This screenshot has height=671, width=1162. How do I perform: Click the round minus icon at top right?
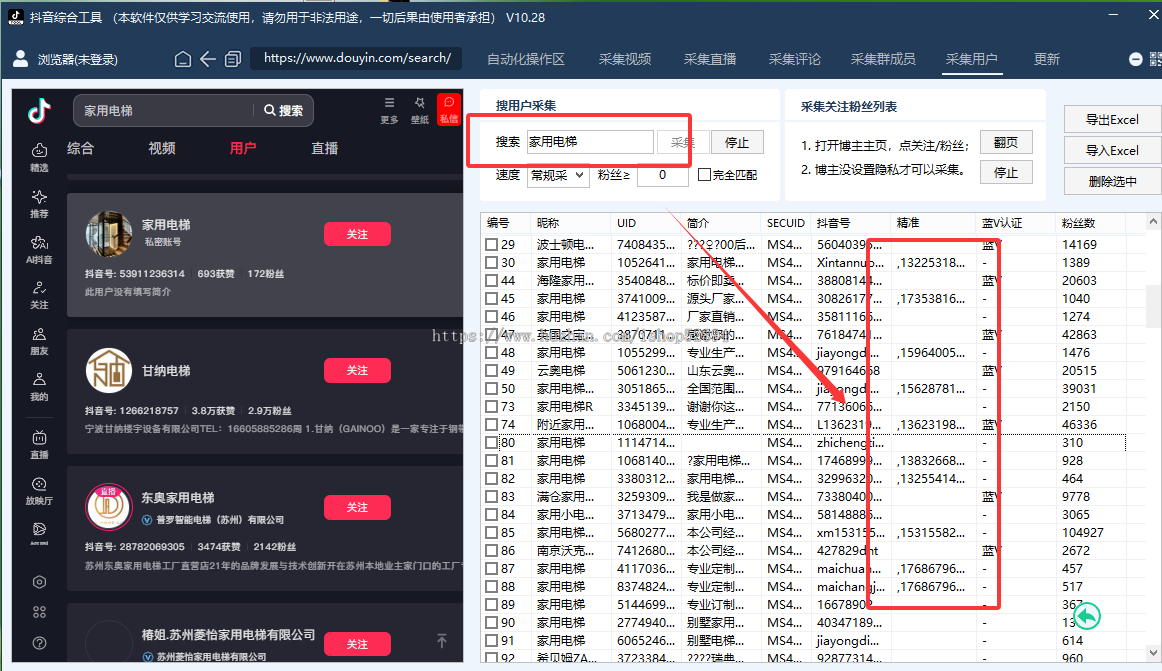point(1135,59)
